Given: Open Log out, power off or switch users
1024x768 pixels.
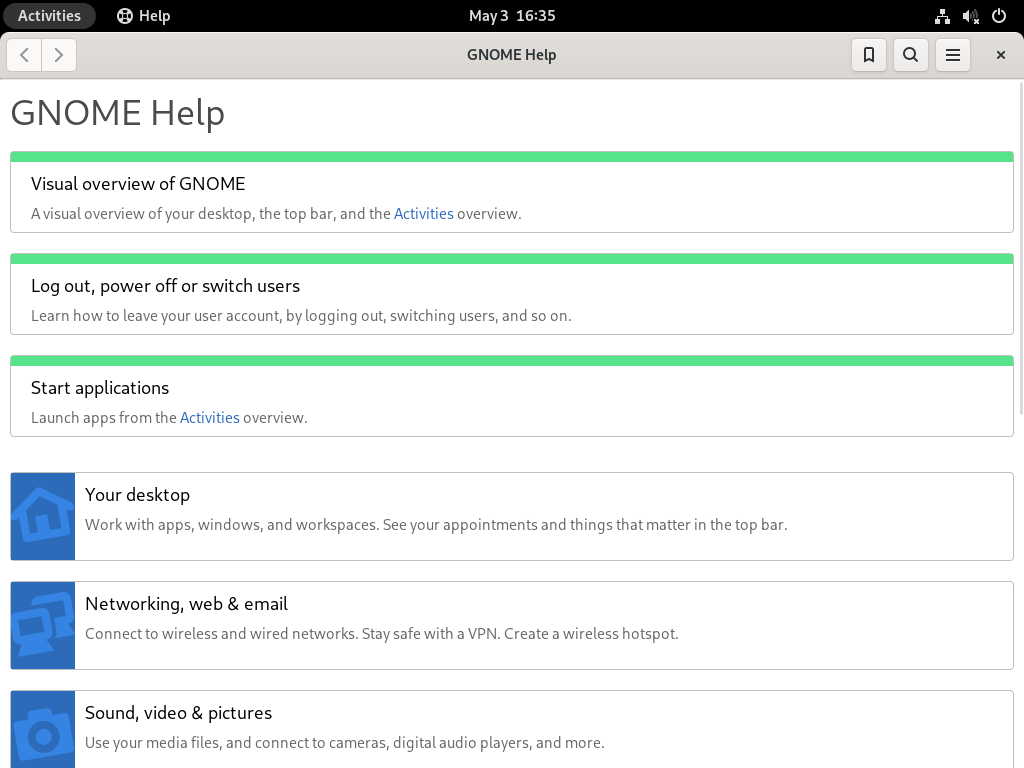Looking at the screenshot, I should coord(165,286).
